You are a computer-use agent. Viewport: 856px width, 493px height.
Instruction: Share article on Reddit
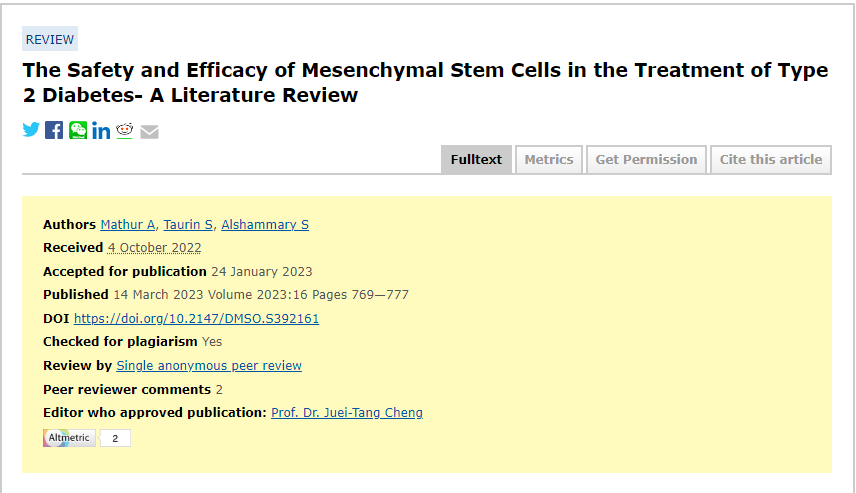[x=125, y=131]
